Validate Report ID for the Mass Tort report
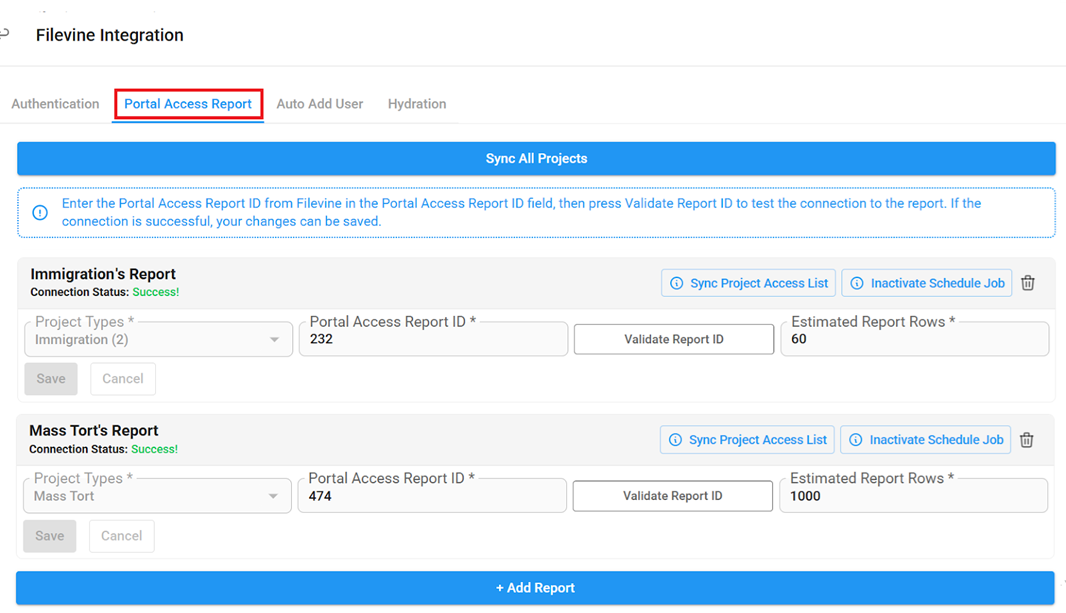The height and width of the screenshot is (613, 1066). [672, 496]
